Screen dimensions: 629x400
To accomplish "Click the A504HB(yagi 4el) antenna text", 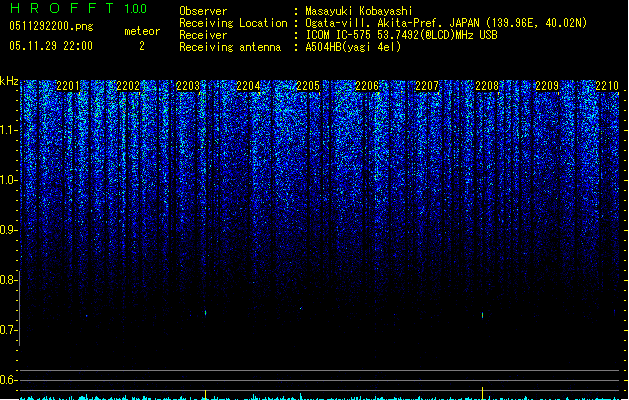I will pos(353,47).
